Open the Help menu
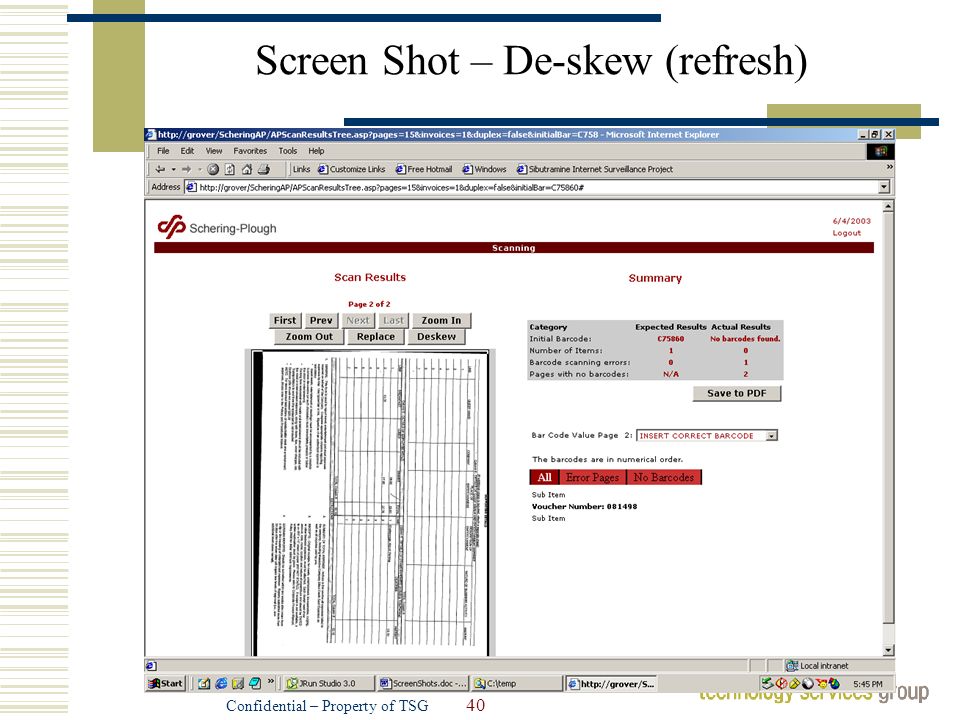This screenshot has width=960, height=720. (x=317, y=151)
